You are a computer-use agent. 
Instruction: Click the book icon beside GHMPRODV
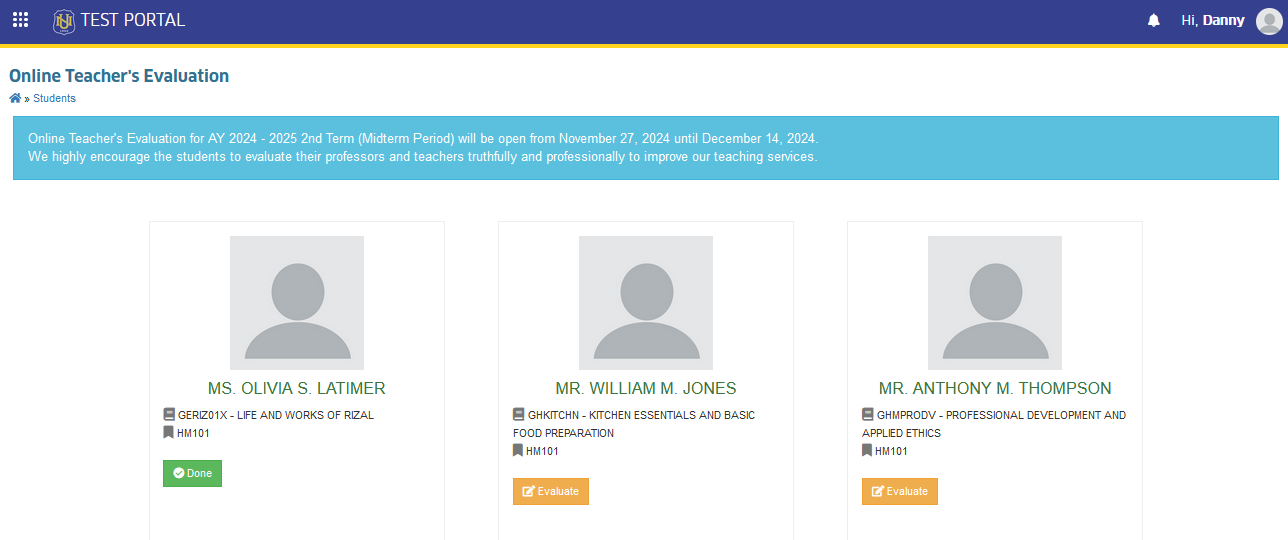868,415
